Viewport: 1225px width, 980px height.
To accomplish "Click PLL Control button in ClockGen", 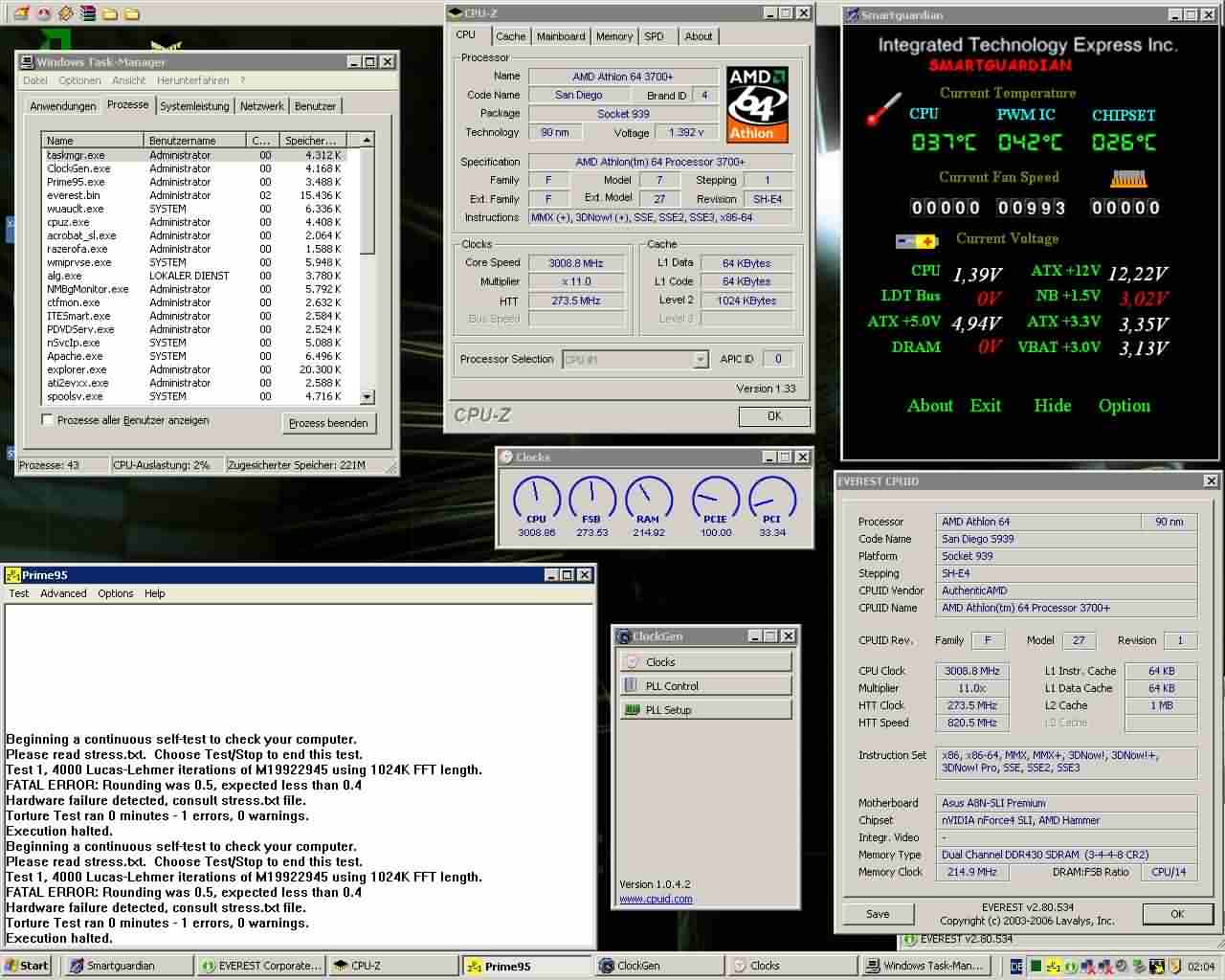I will (x=706, y=686).
